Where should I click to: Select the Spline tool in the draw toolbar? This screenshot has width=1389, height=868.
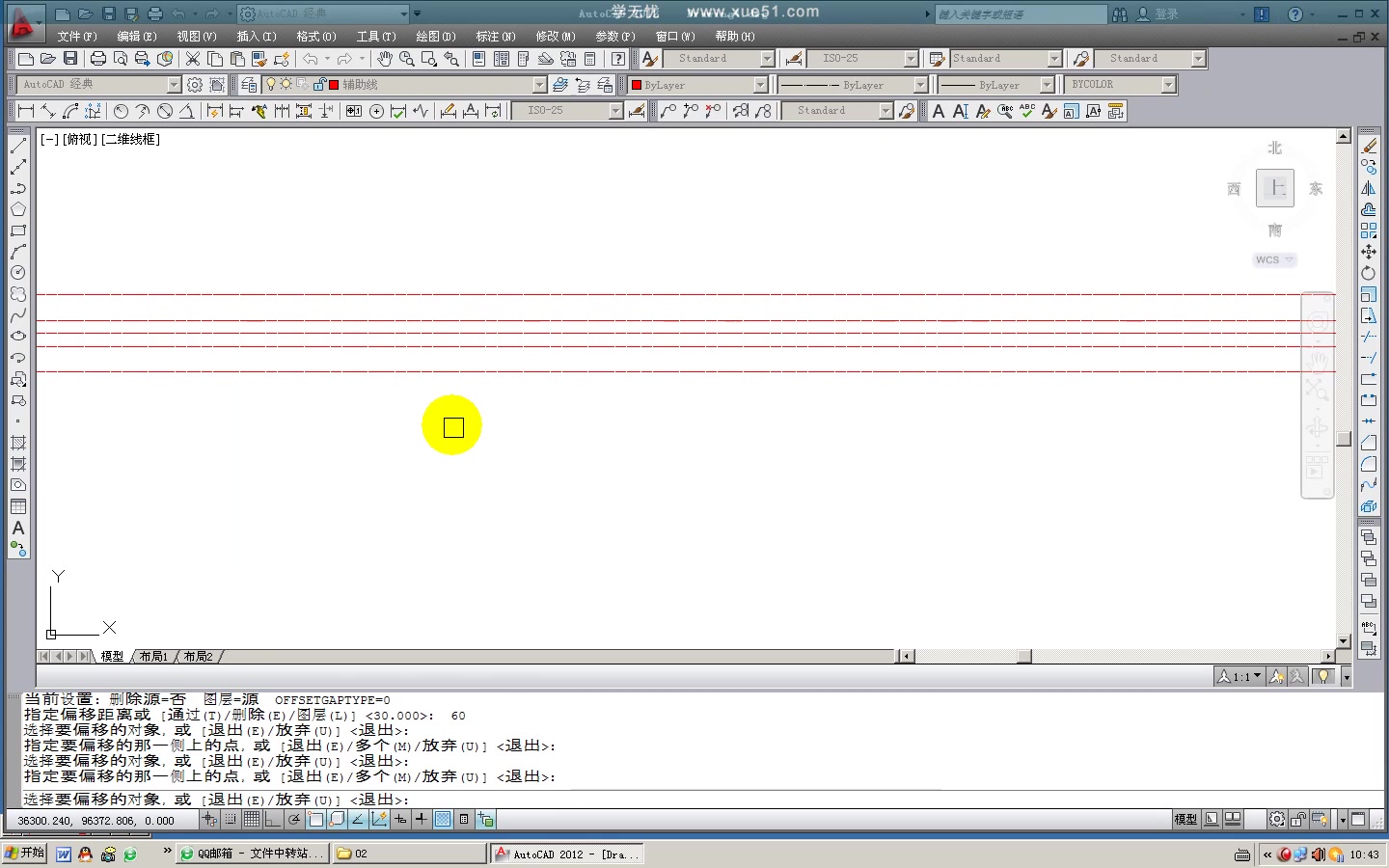click(17, 315)
